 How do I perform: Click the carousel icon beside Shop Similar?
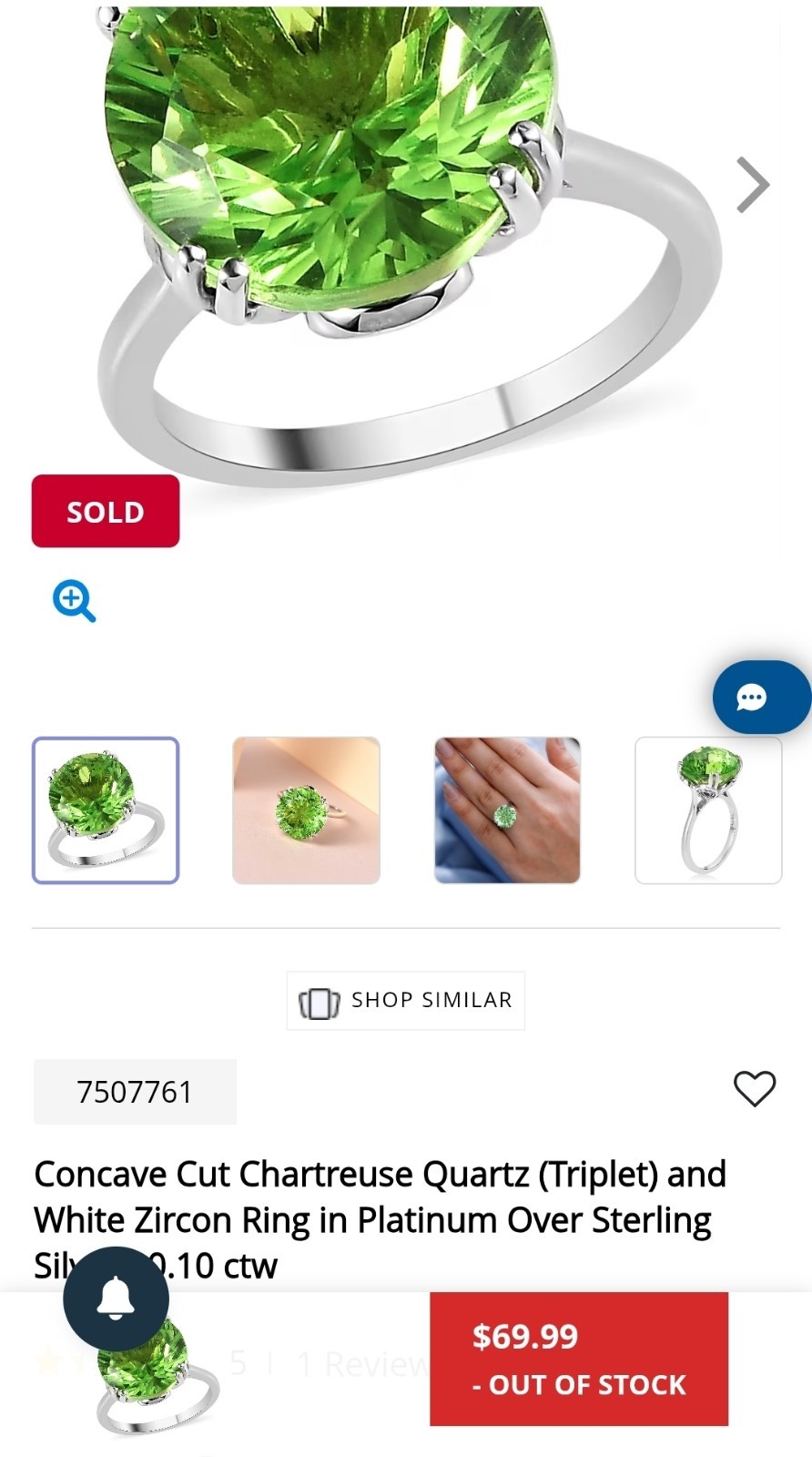pos(319,1002)
